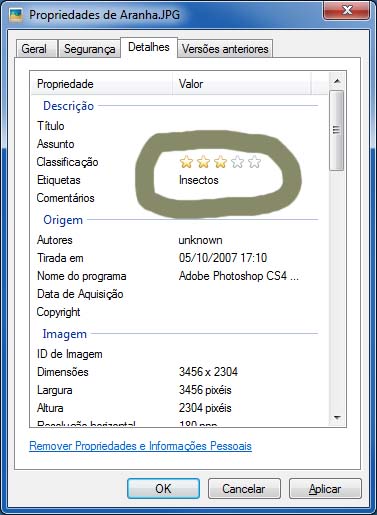
Task: Open the Versões anteriores tab
Action: (x=225, y=49)
